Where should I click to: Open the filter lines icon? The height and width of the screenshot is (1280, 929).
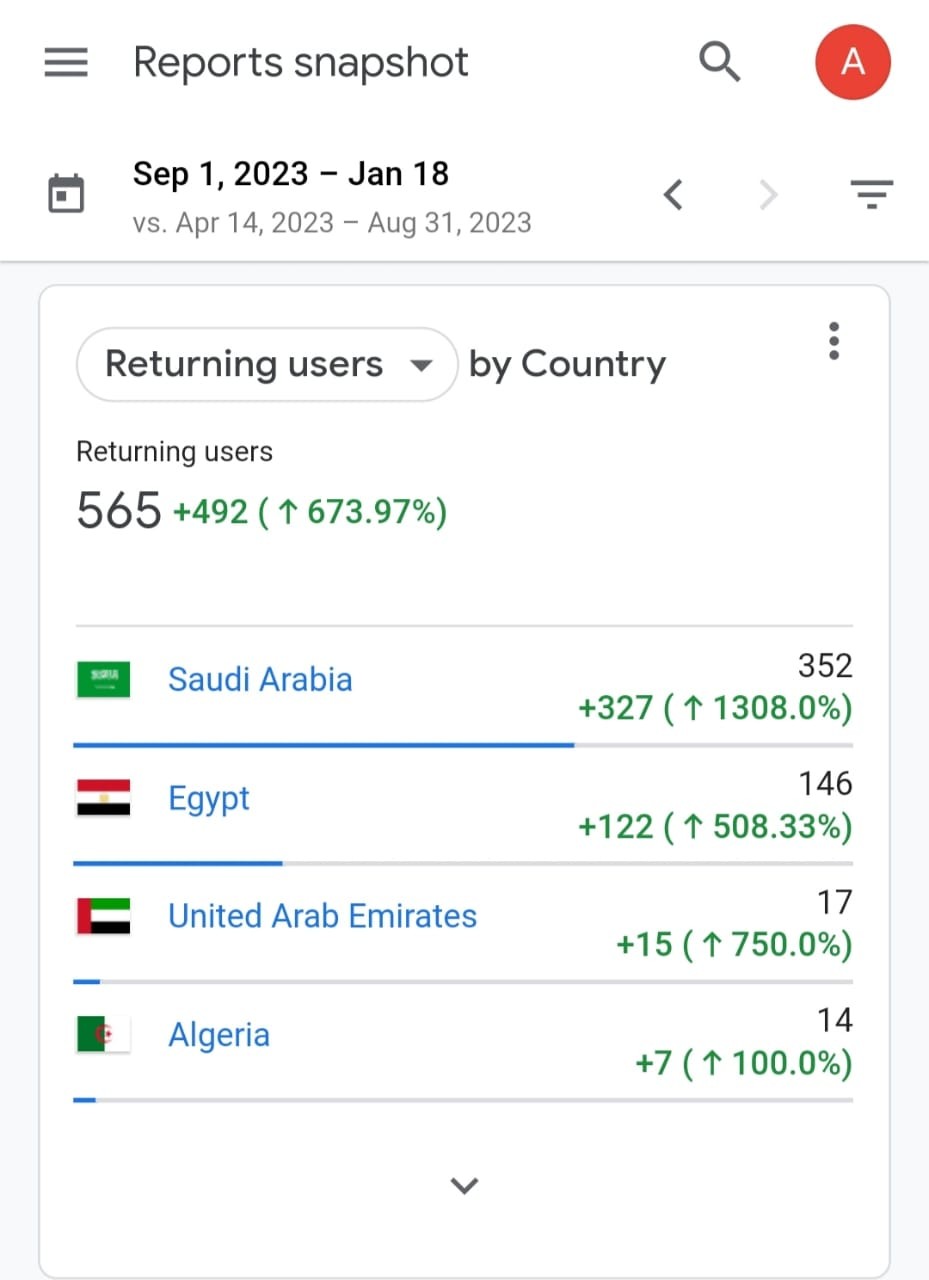(871, 194)
